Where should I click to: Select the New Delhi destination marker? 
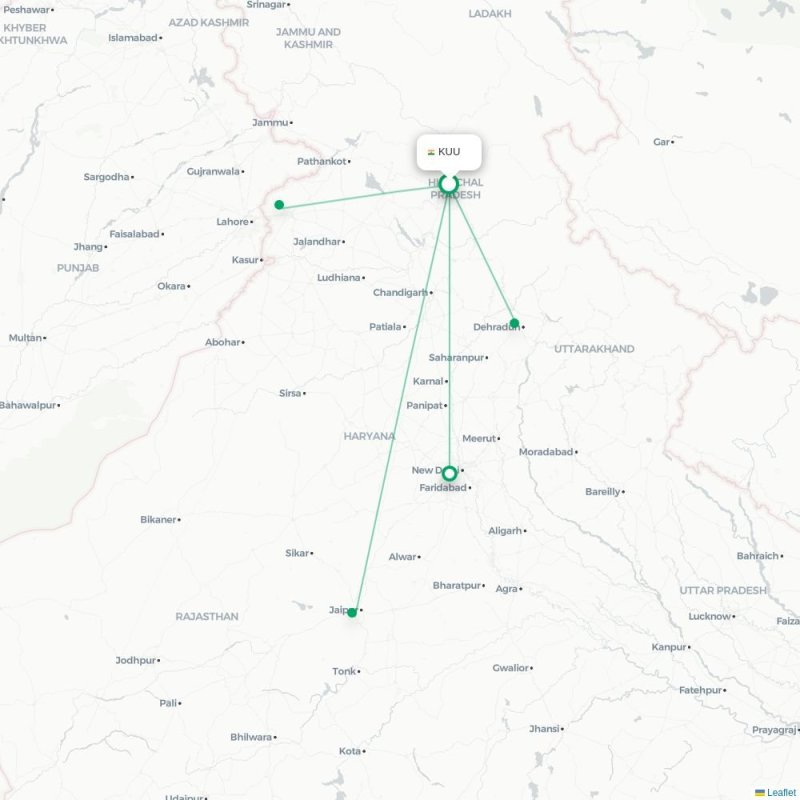pyautogui.click(x=449, y=473)
